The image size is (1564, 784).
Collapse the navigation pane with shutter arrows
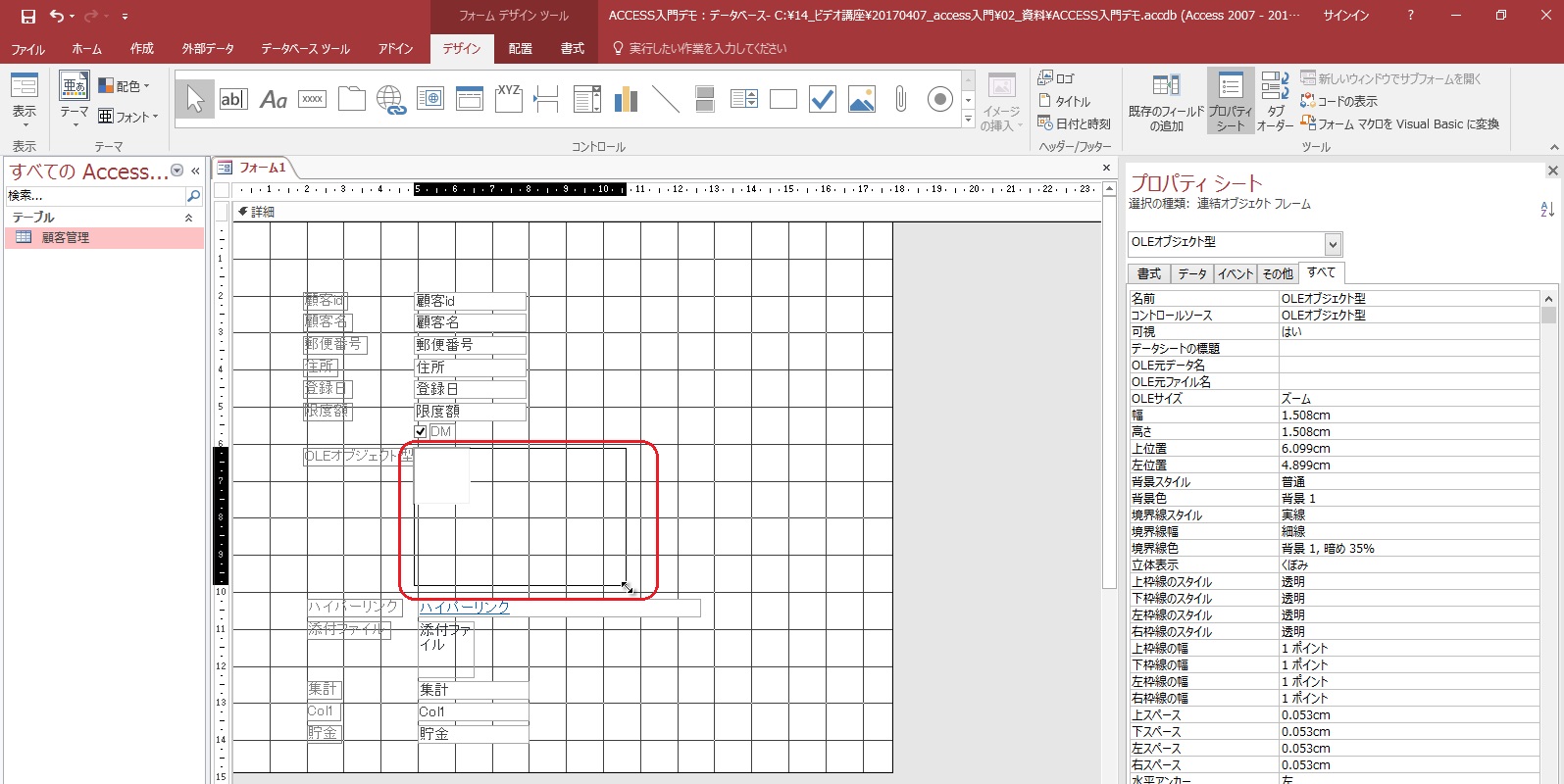coord(195,171)
